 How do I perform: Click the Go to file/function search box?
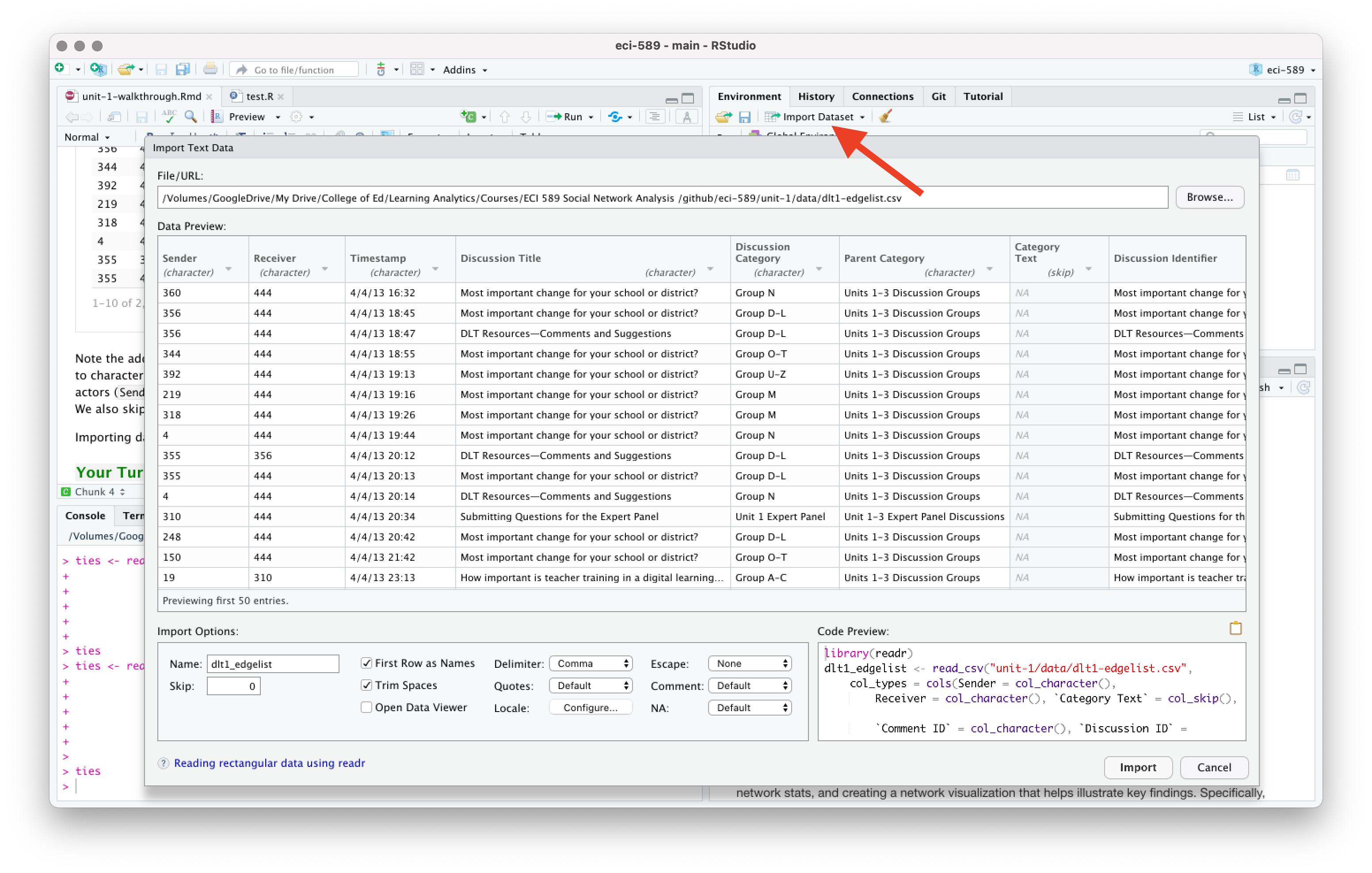(294, 69)
